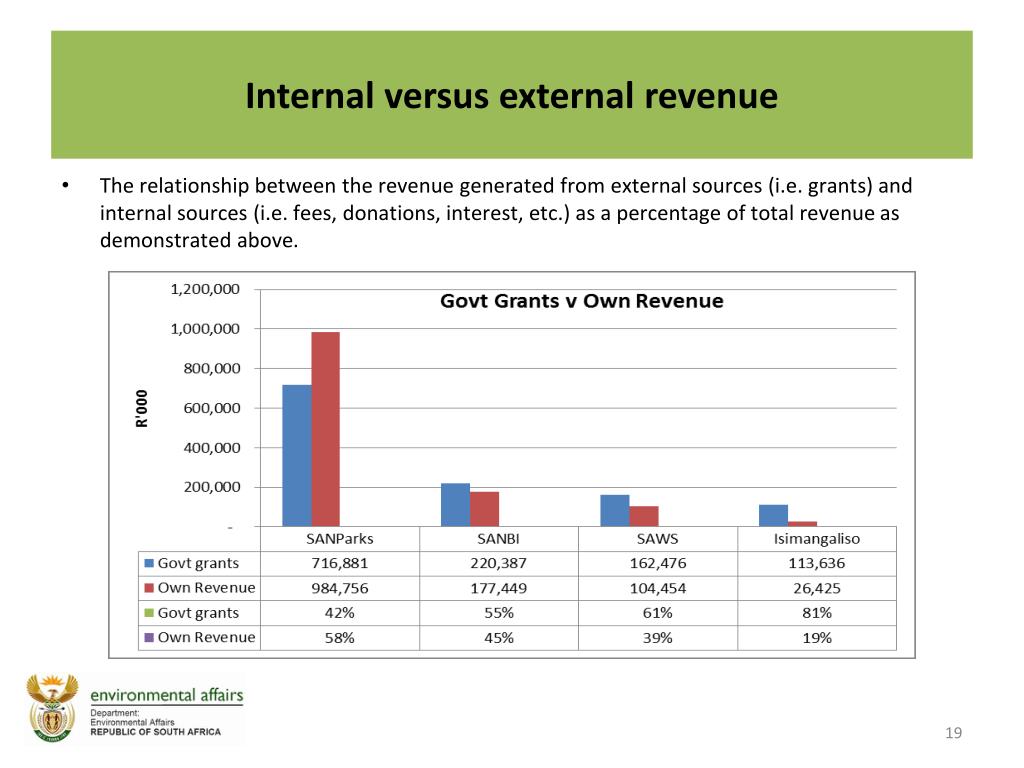Click the red Own Revenue legend swatch

pyautogui.click(x=148, y=588)
